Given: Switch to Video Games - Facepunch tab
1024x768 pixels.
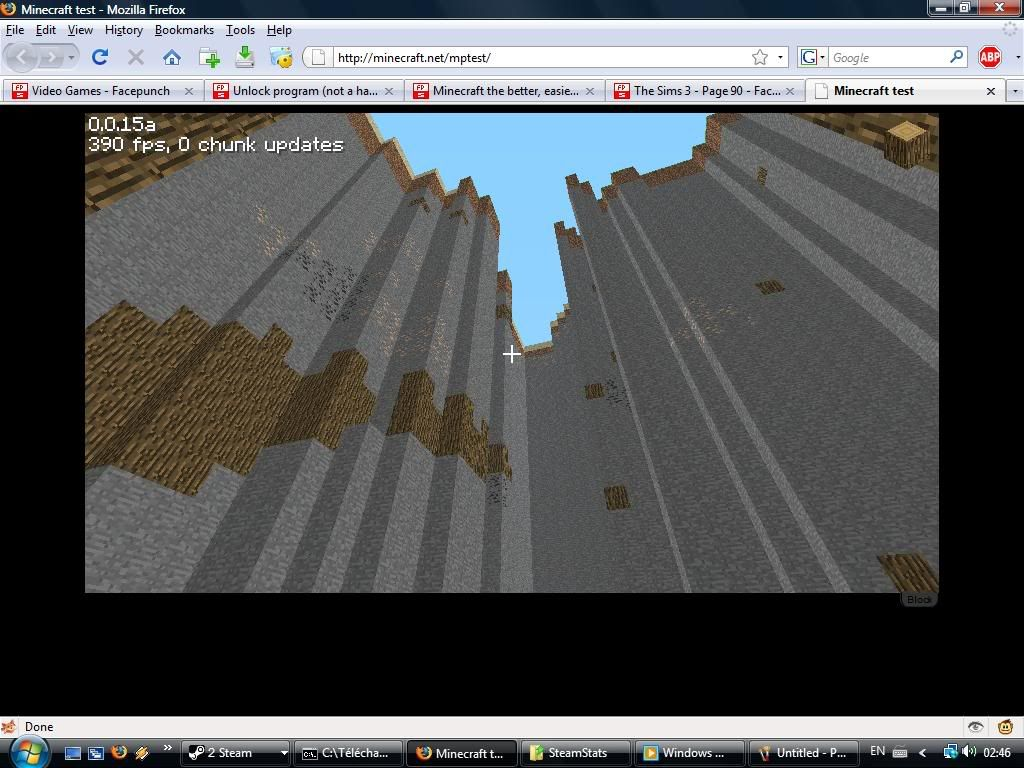Looking at the screenshot, I should click(101, 91).
